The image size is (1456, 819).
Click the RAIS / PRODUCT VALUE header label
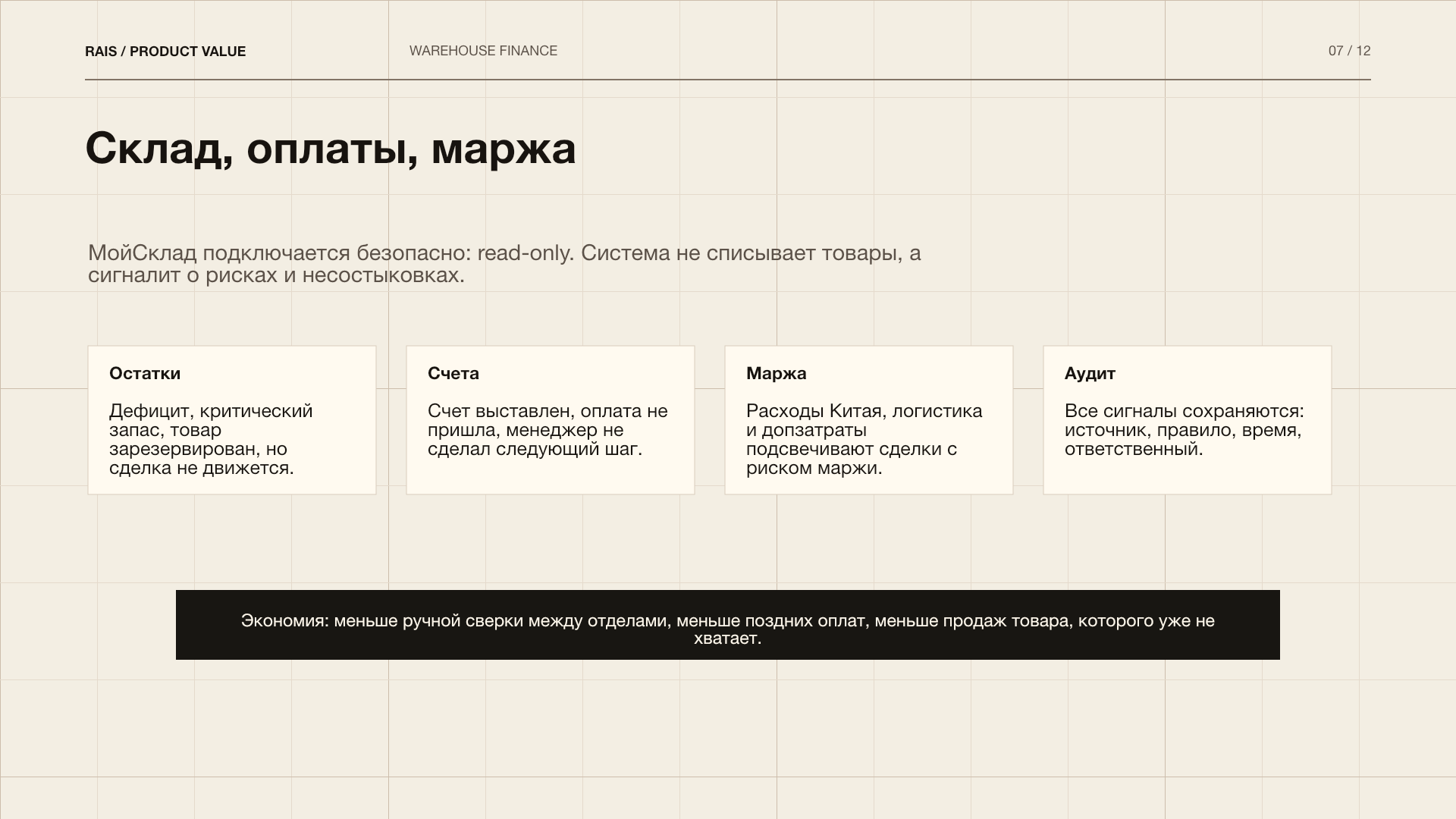tap(165, 51)
